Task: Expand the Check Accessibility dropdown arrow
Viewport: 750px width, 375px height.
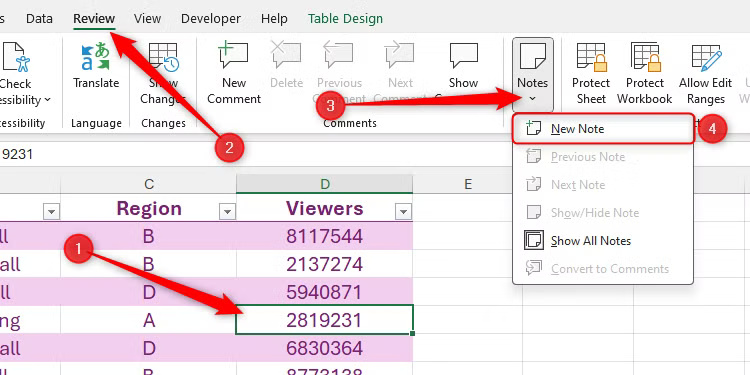Action: click(x=47, y=100)
